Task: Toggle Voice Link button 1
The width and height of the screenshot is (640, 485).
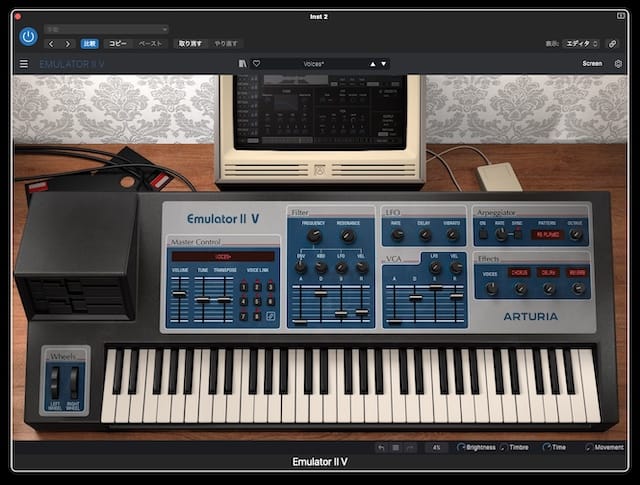Action: coord(244,287)
